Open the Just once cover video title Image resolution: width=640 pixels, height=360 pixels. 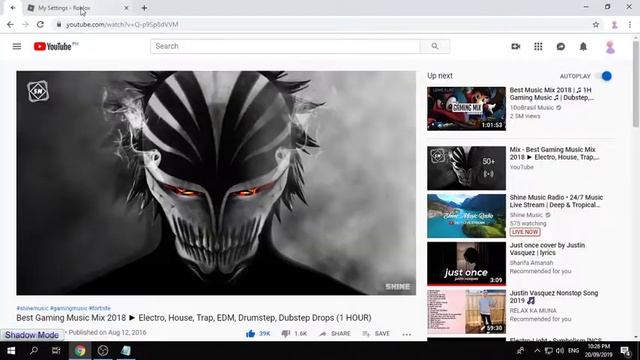(547, 249)
